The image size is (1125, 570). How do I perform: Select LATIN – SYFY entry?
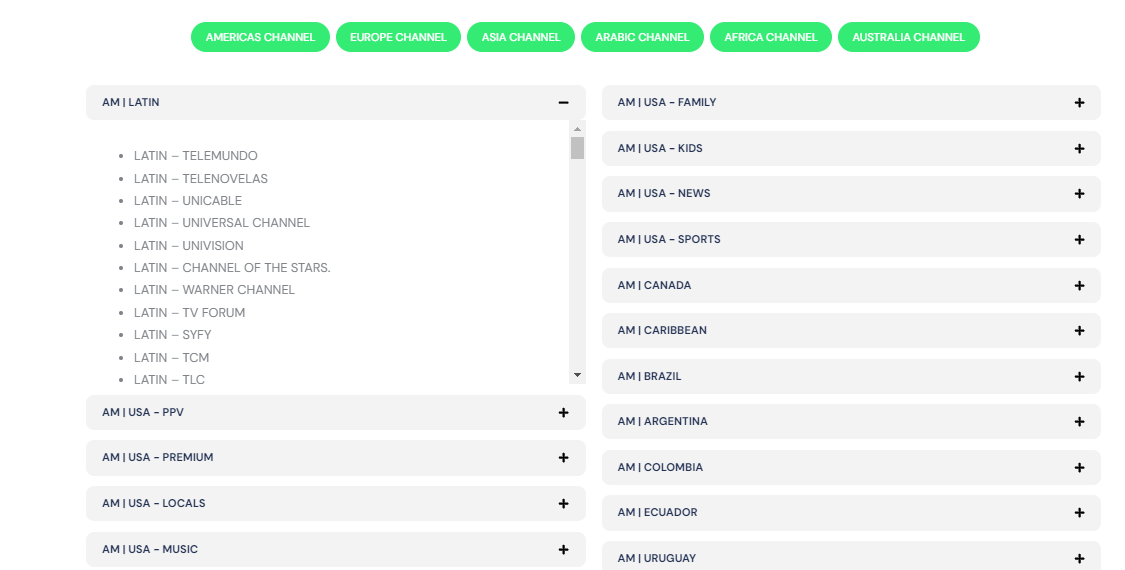pyautogui.click(x=172, y=335)
